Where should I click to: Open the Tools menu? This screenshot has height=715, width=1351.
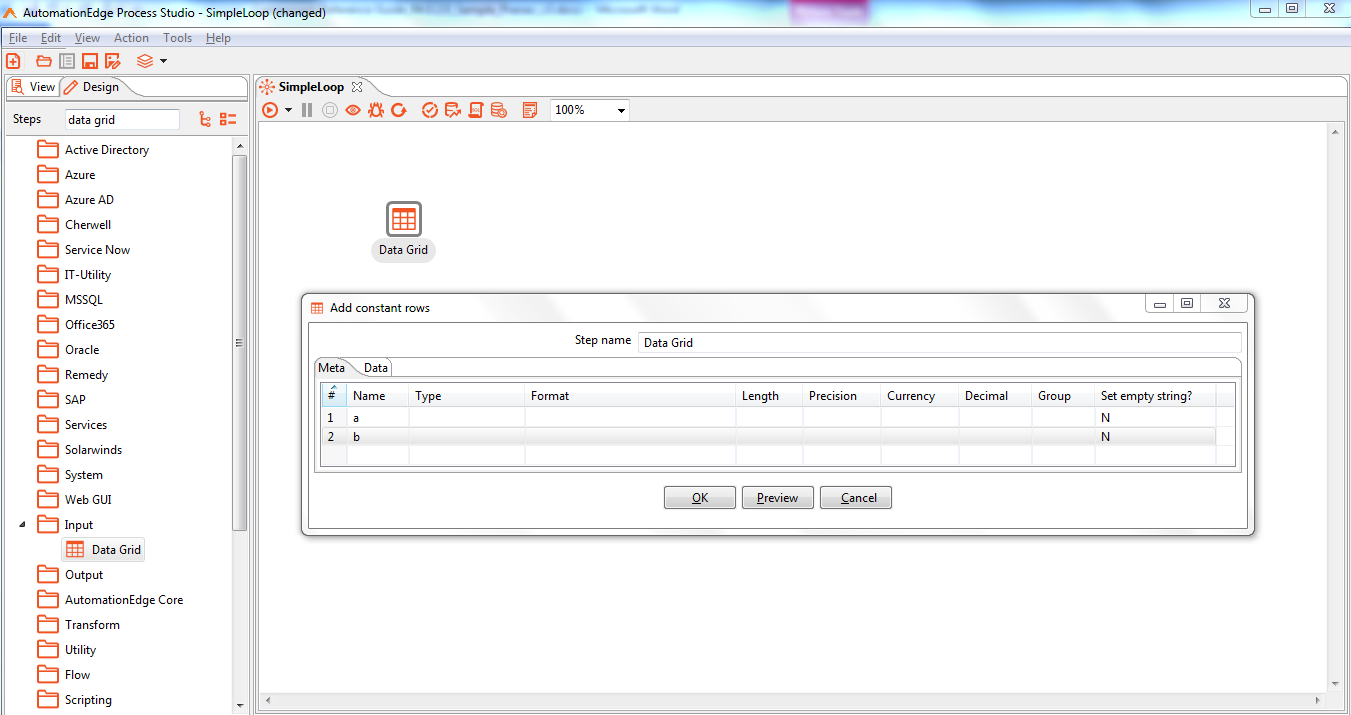(177, 38)
